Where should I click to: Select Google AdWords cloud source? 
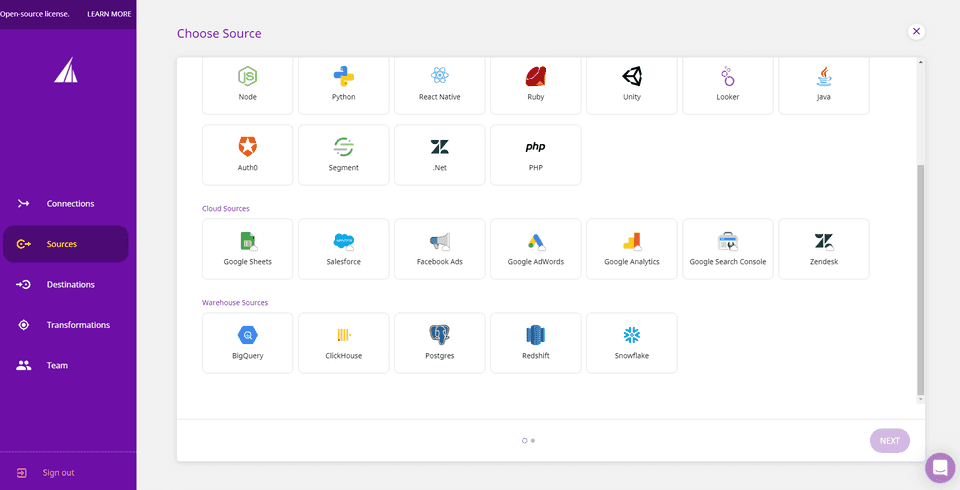point(536,249)
